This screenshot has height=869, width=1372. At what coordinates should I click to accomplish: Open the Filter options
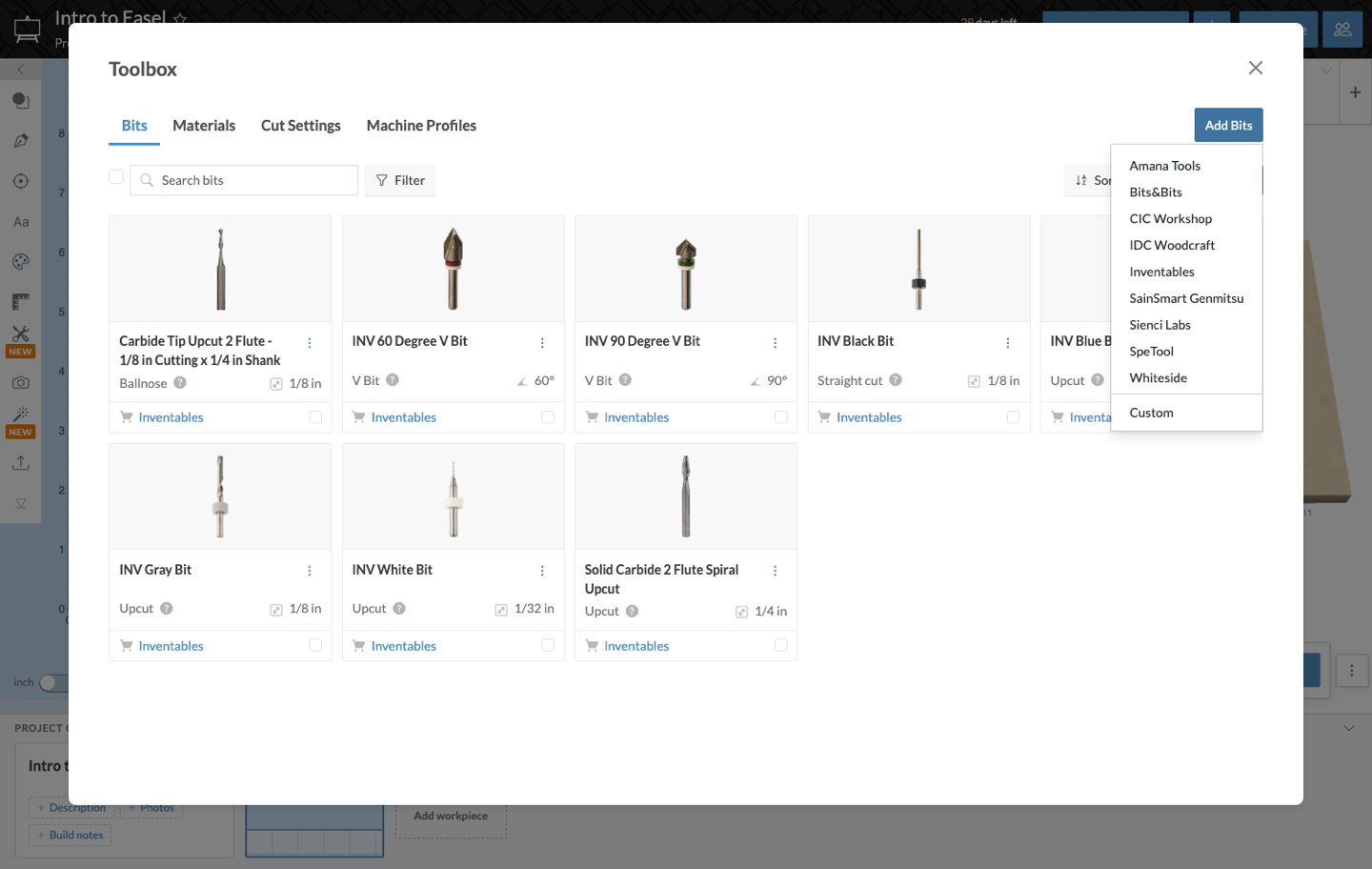pos(400,180)
